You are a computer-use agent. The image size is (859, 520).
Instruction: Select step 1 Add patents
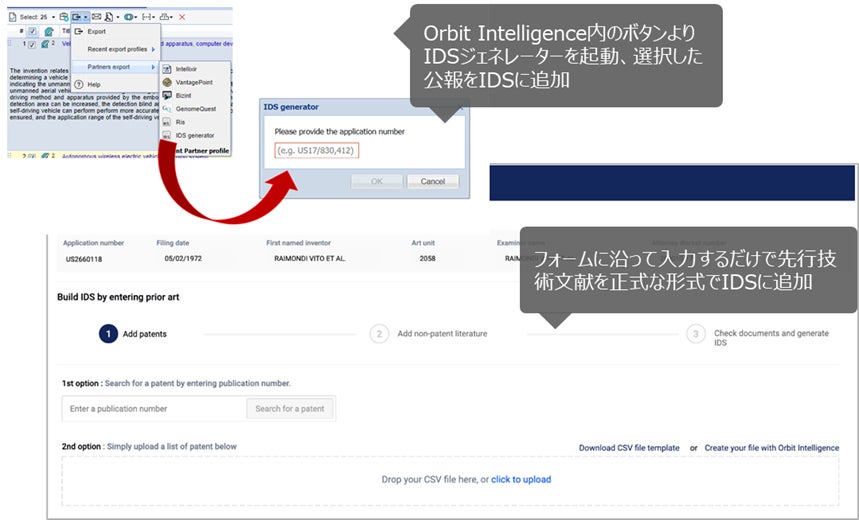pos(133,334)
